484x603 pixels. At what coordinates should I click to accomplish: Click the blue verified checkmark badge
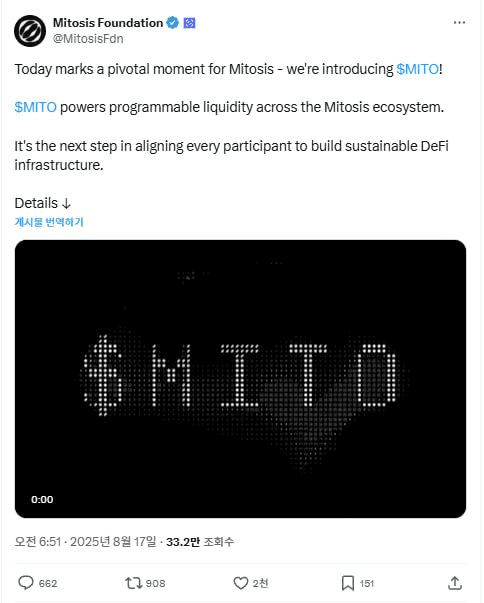173,23
